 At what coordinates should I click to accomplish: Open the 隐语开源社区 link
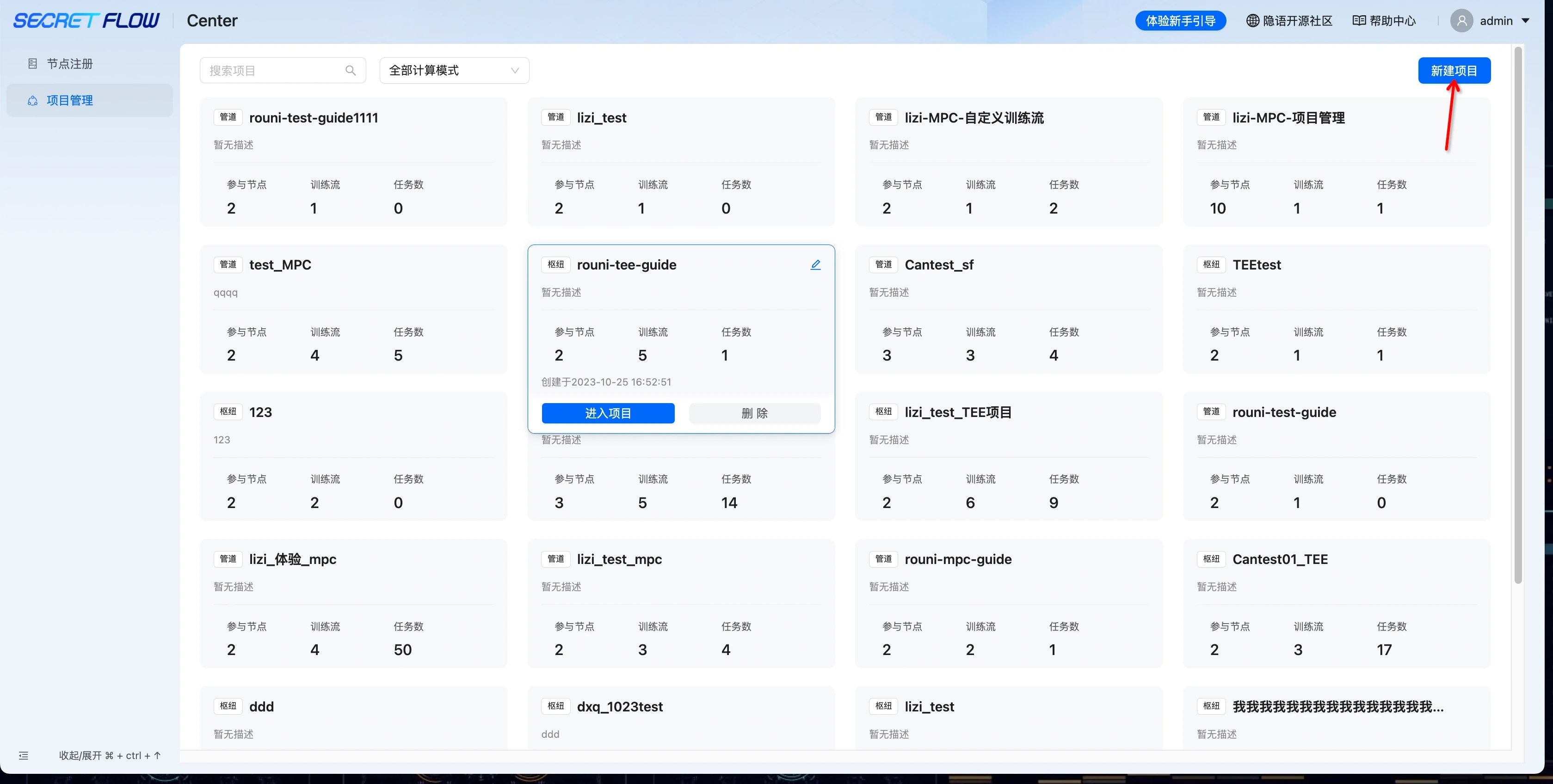point(1289,21)
